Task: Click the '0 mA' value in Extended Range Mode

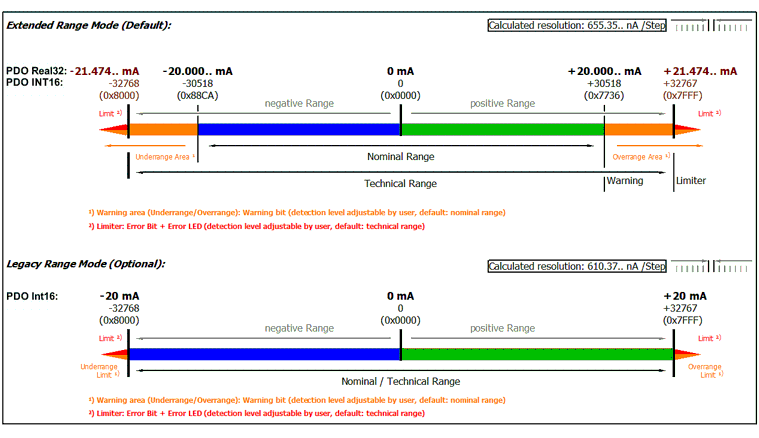Action: (400, 71)
